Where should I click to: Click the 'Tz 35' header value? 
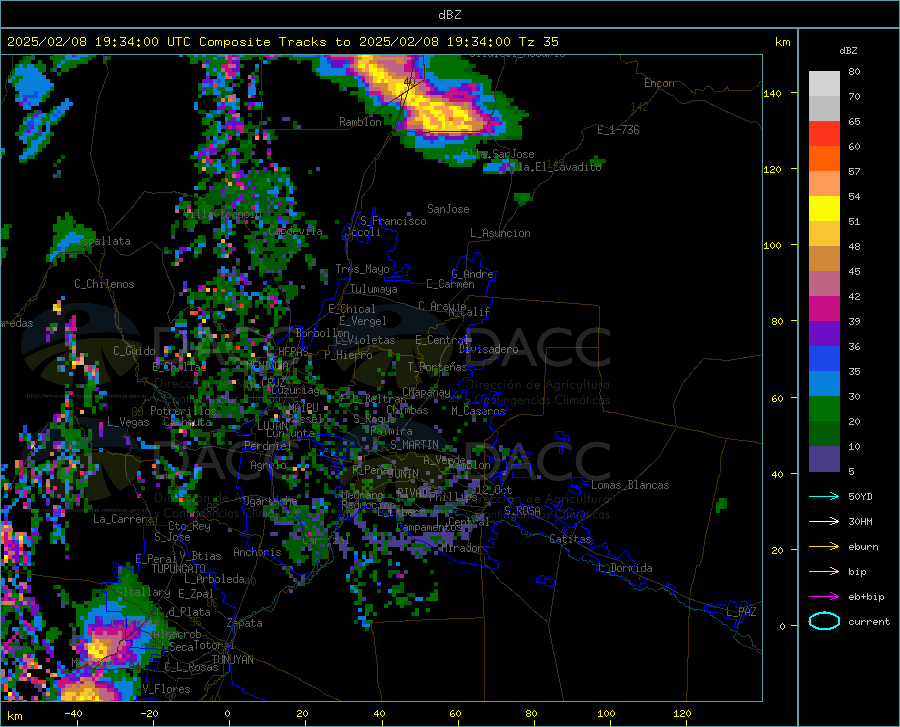coord(538,42)
